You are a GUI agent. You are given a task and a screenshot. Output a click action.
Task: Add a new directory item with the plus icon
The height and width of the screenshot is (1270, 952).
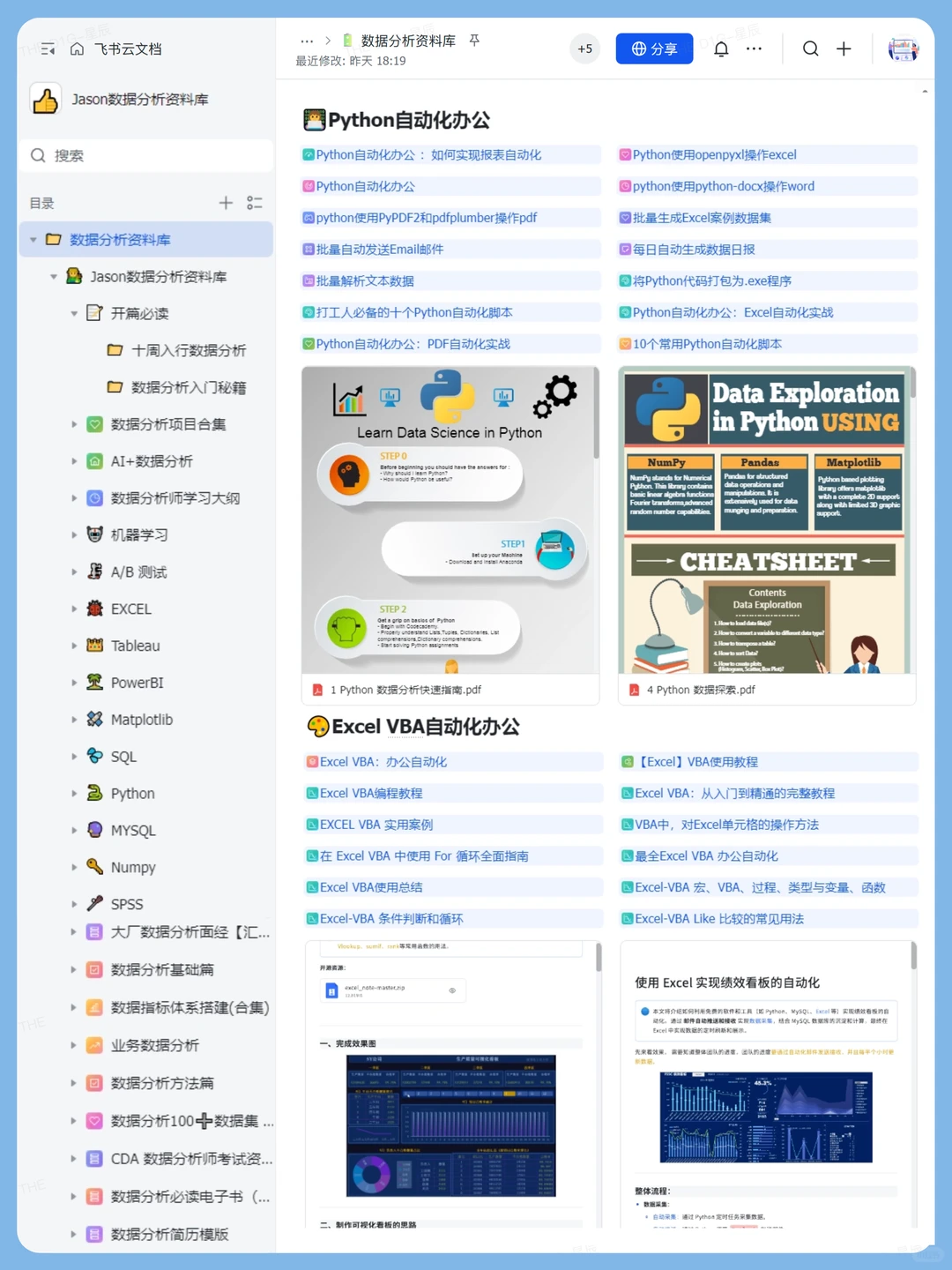(x=226, y=203)
